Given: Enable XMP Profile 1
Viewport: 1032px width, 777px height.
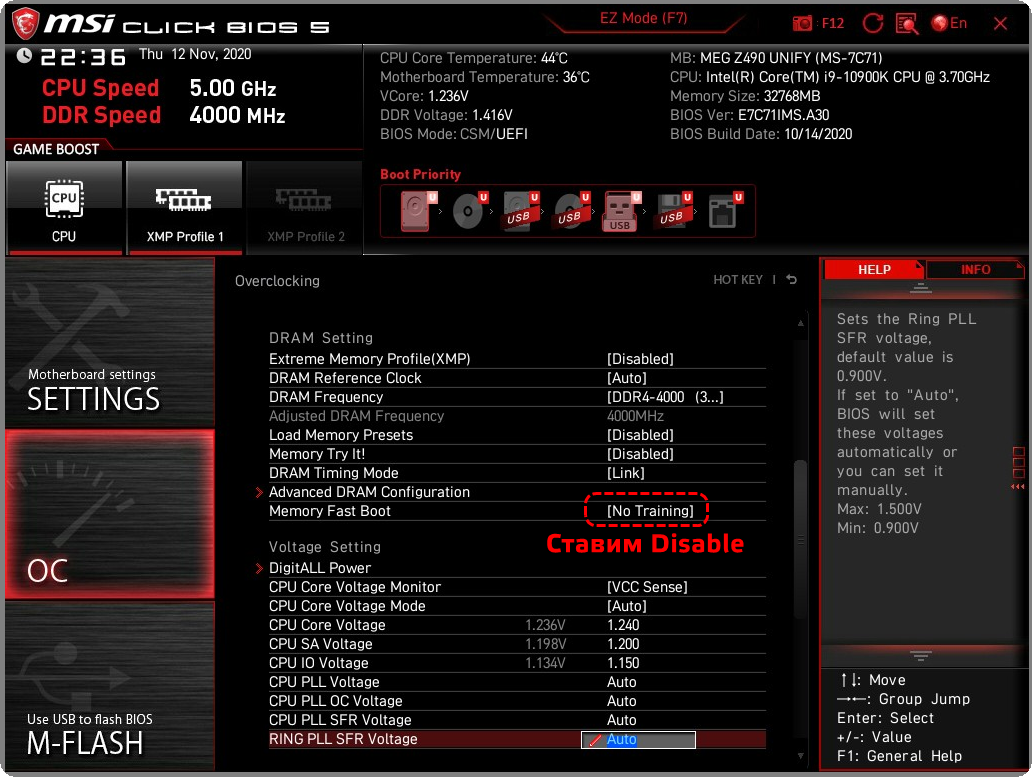Looking at the screenshot, I should pos(184,207).
